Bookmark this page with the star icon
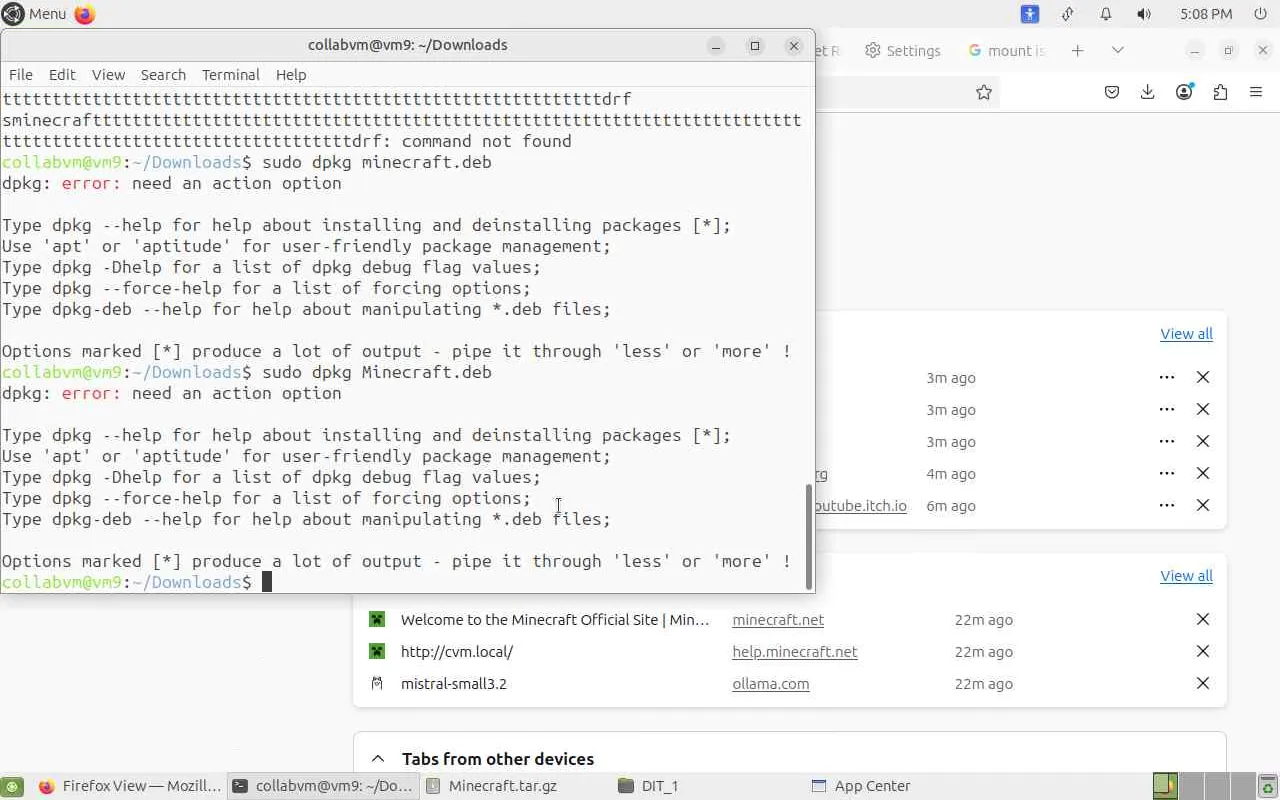 coord(984,92)
